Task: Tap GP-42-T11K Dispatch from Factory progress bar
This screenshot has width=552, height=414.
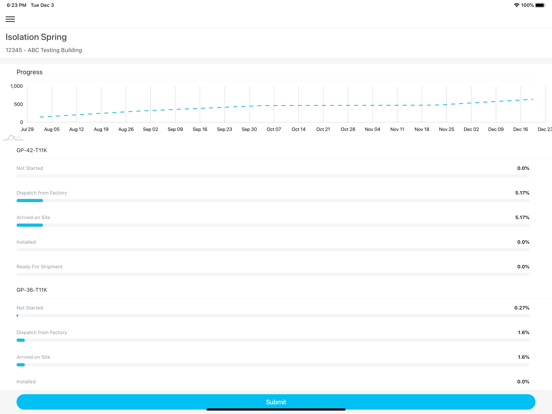Action: [273, 200]
